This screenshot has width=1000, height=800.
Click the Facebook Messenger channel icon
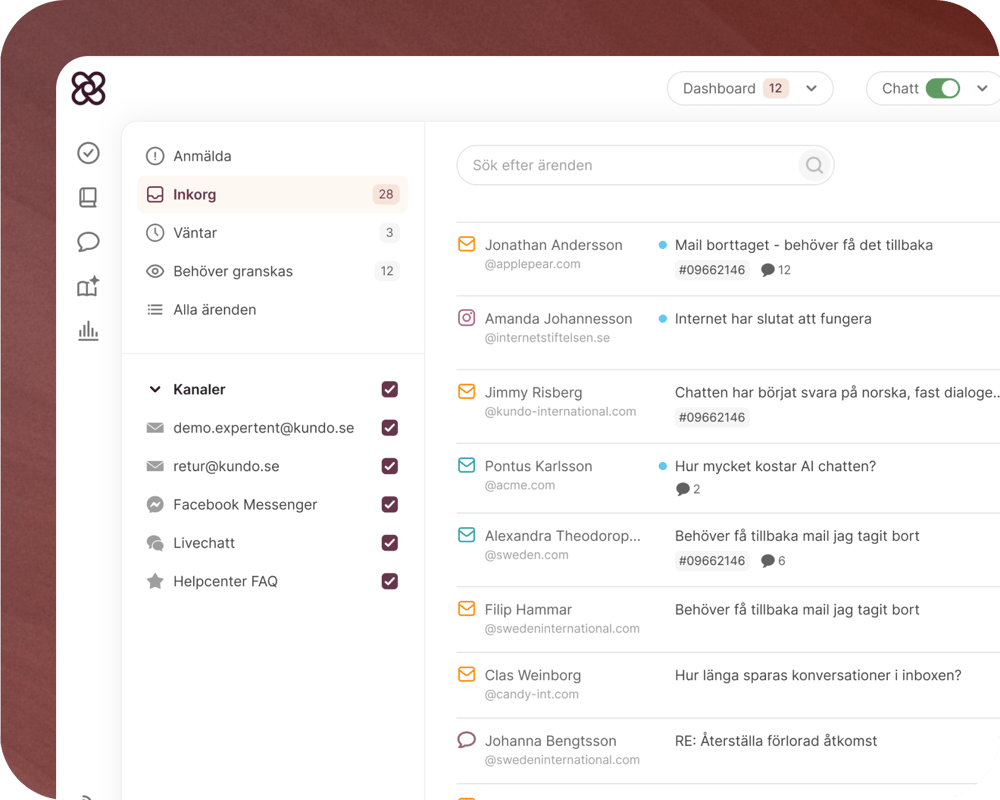click(x=155, y=505)
